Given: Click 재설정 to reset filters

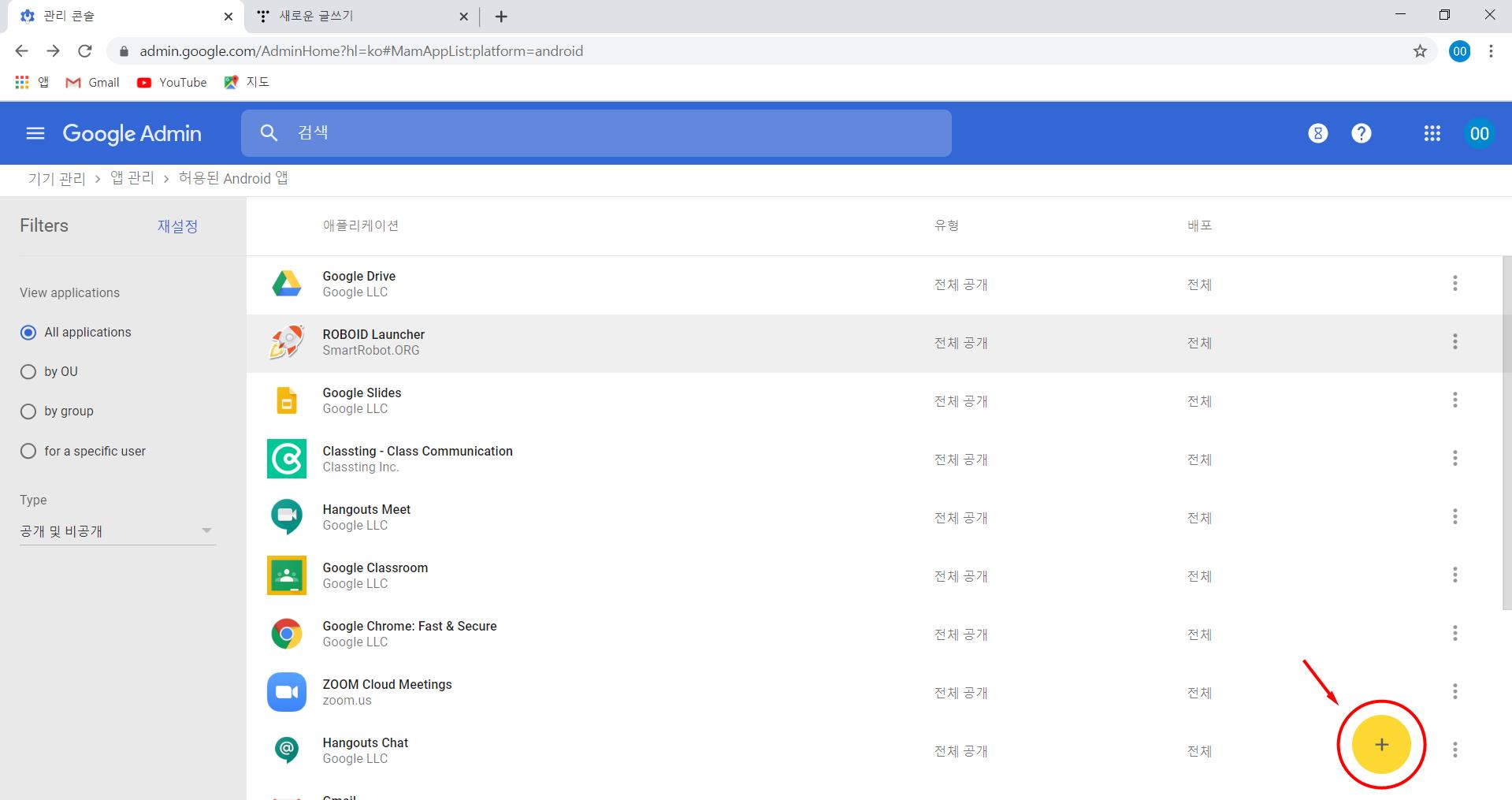Looking at the screenshot, I should pos(177,226).
